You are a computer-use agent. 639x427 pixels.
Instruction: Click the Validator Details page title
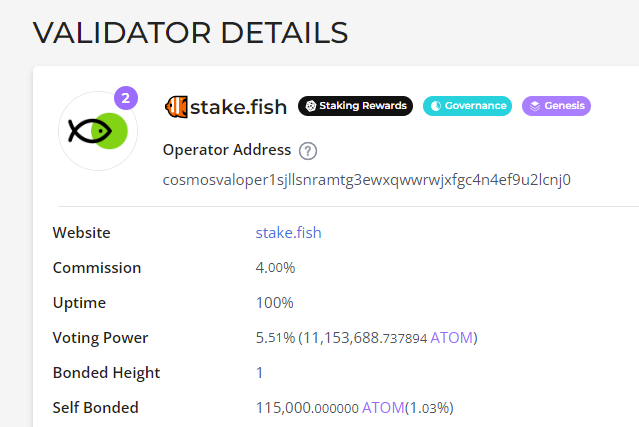190,33
